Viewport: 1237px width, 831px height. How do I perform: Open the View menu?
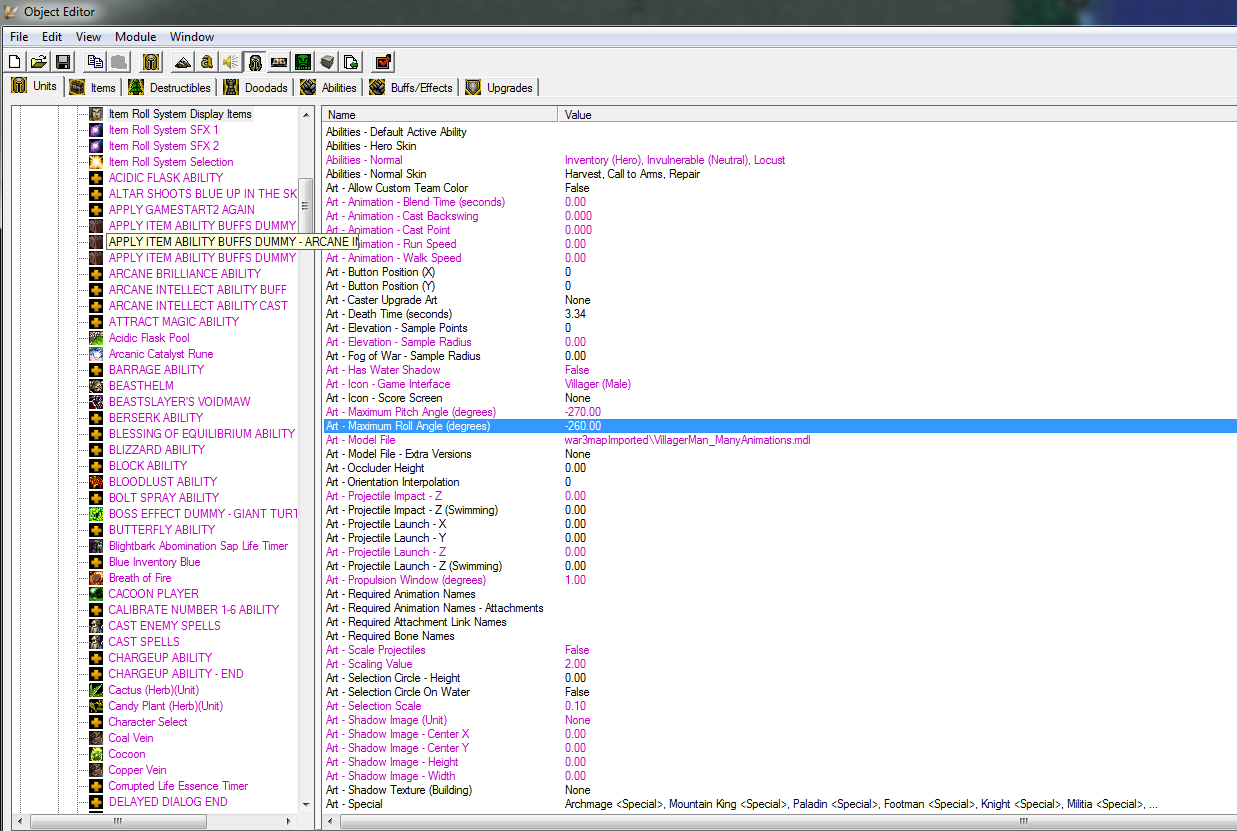(x=89, y=37)
